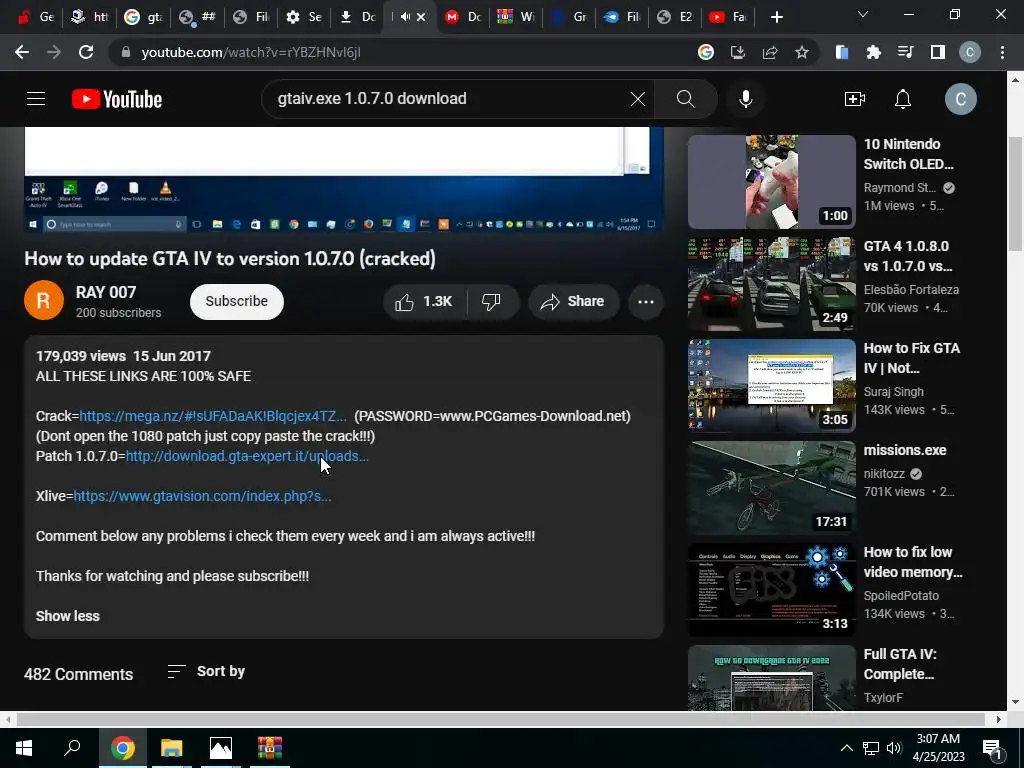Click the network icon in the system tray
The height and width of the screenshot is (768, 1024).
click(870, 748)
